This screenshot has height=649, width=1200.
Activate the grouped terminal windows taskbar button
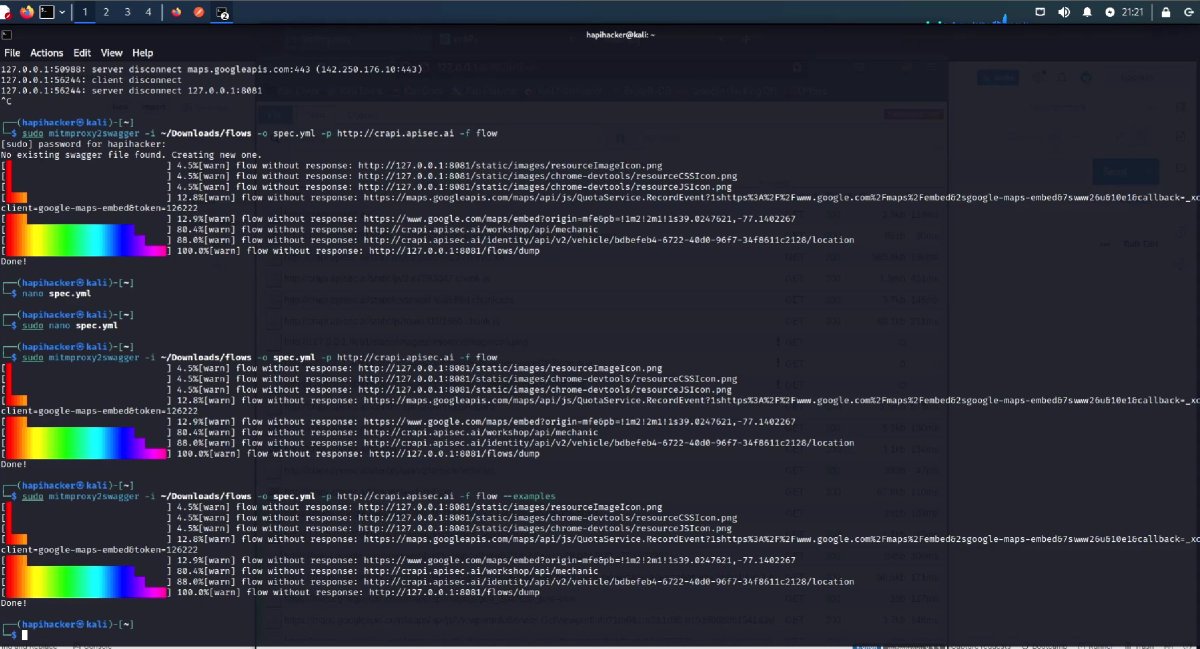pyautogui.click(x=222, y=12)
